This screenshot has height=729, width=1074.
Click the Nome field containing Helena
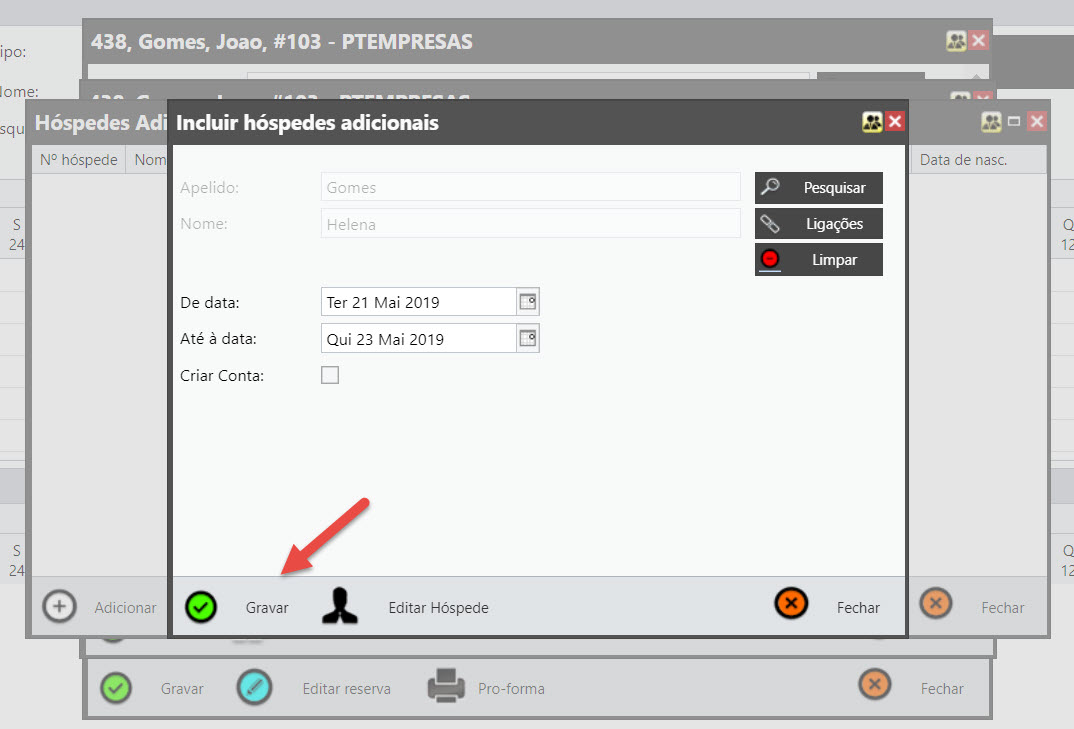coord(530,224)
